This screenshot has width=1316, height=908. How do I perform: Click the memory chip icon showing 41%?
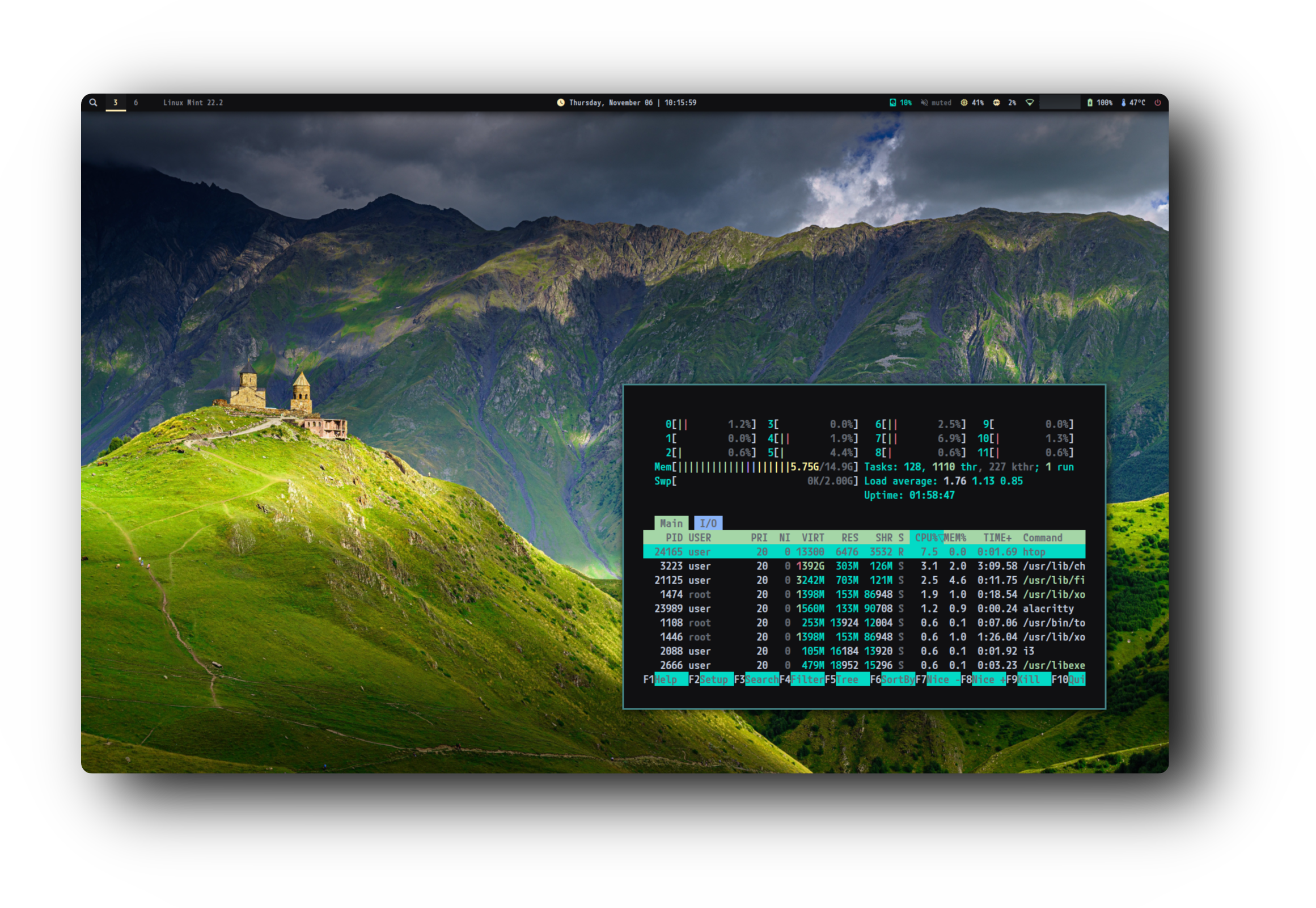pos(964,103)
